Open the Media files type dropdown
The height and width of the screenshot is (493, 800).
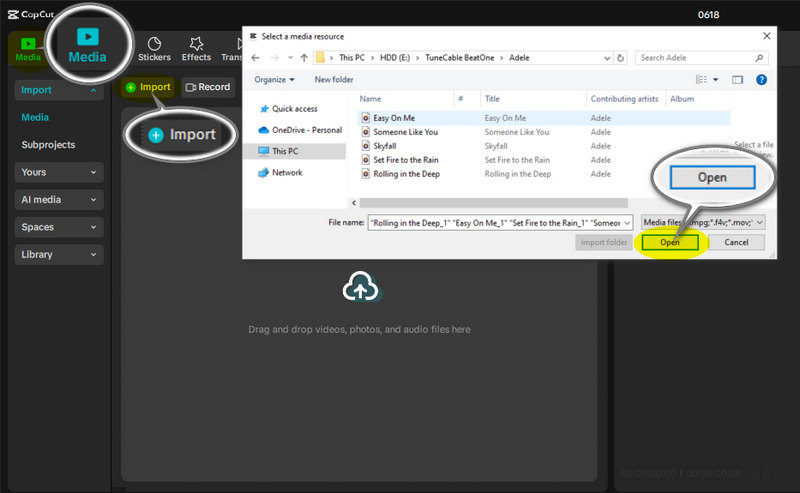(x=703, y=223)
